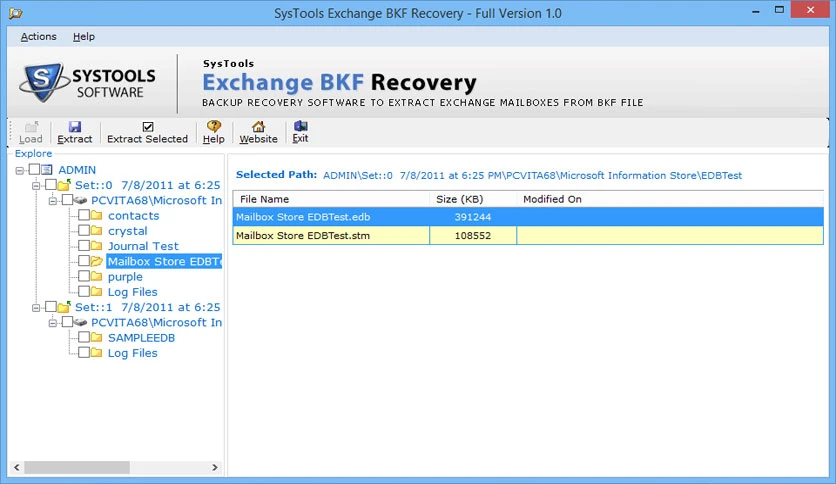Image resolution: width=836 pixels, height=484 pixels.
Task: Collapse the PCVITA68 node under Set::1
Action: coord(53,323)
